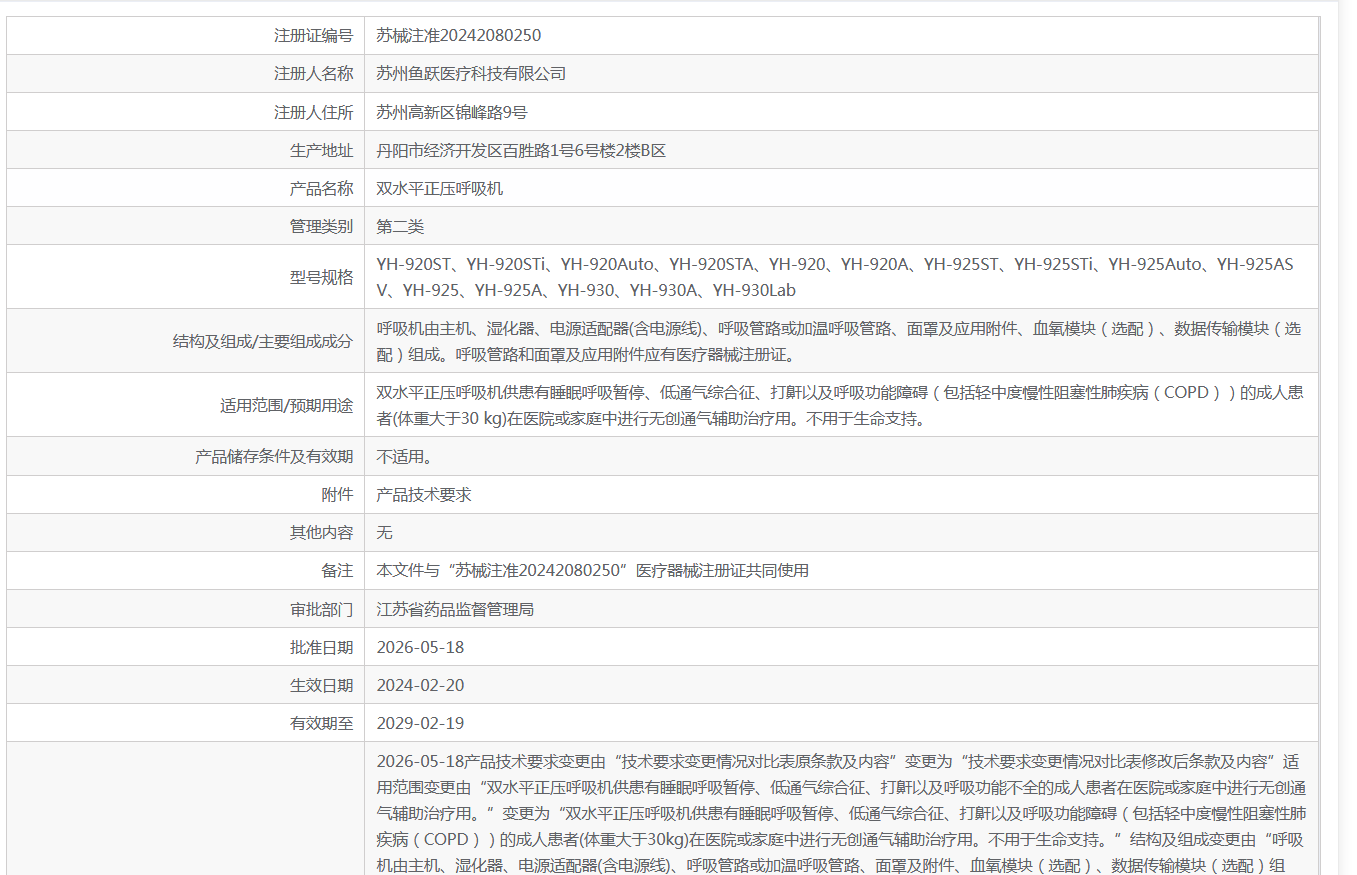Select registration number 苏械注准20242080250 in top row

[458, 35]
